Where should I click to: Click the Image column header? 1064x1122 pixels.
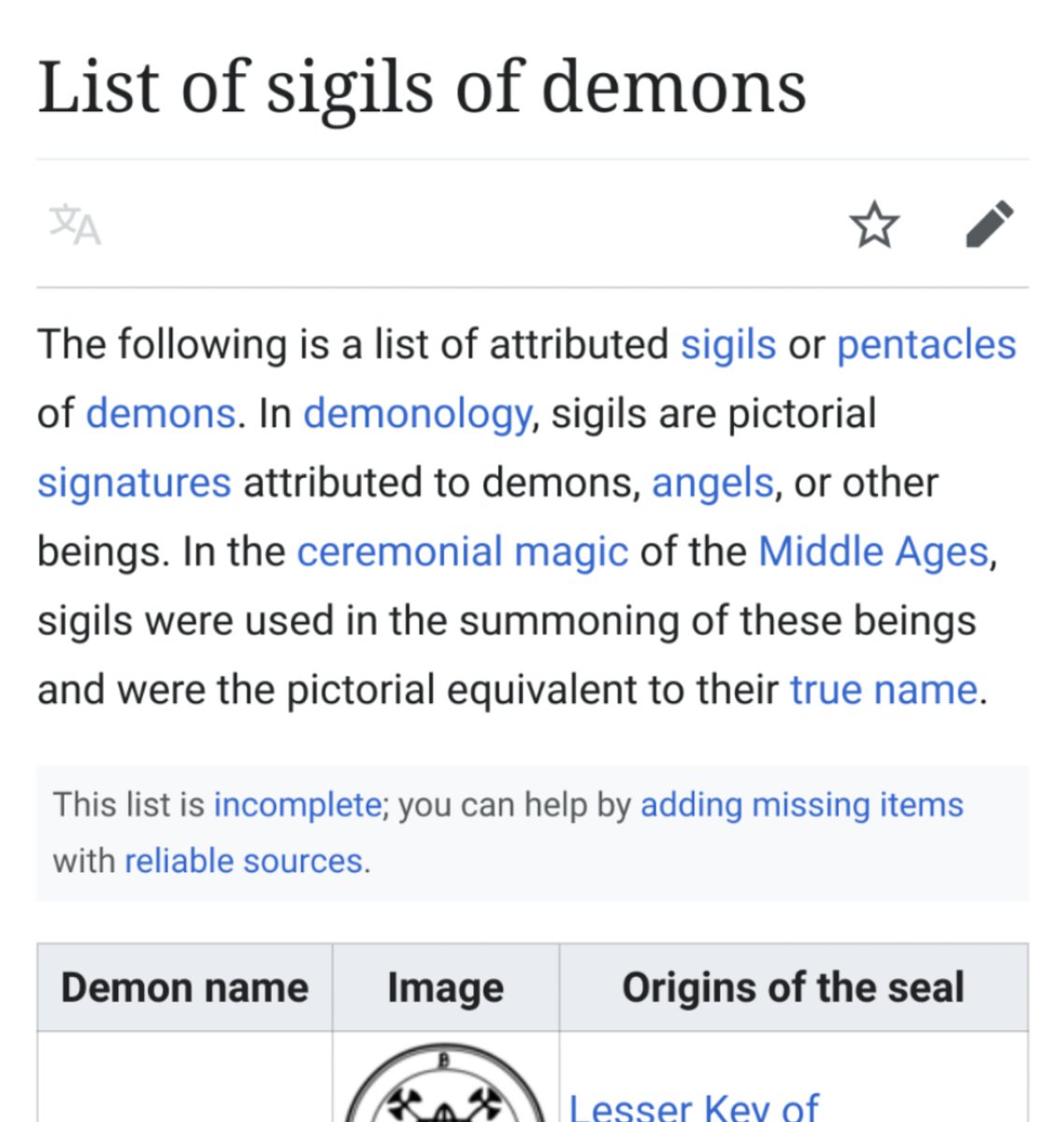point(445,987)
